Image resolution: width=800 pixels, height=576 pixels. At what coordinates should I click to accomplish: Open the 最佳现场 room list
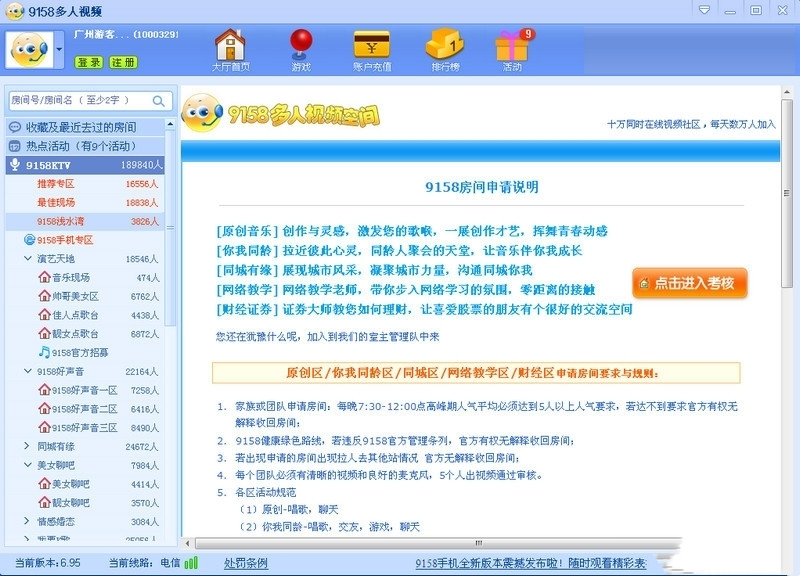[x=85, y=203]
